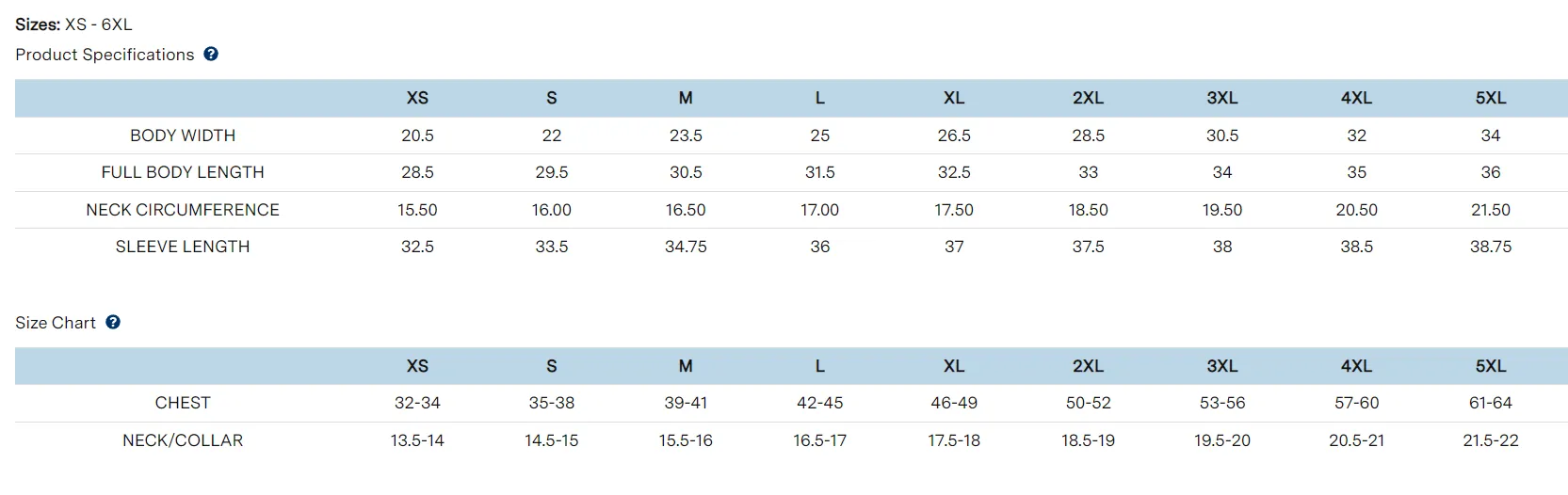Click the 34.75 sleeve length value
This screenshot has height=495, width=1568.
(686, 247)
